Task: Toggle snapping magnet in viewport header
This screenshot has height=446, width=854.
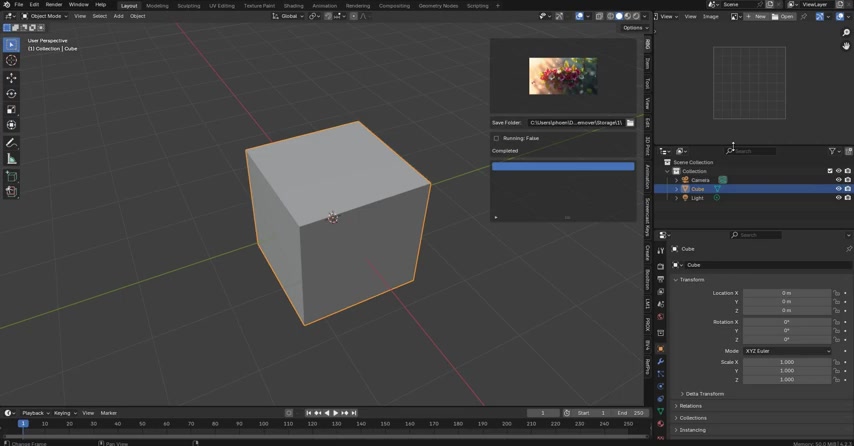Action: click(x=328, y=16)
